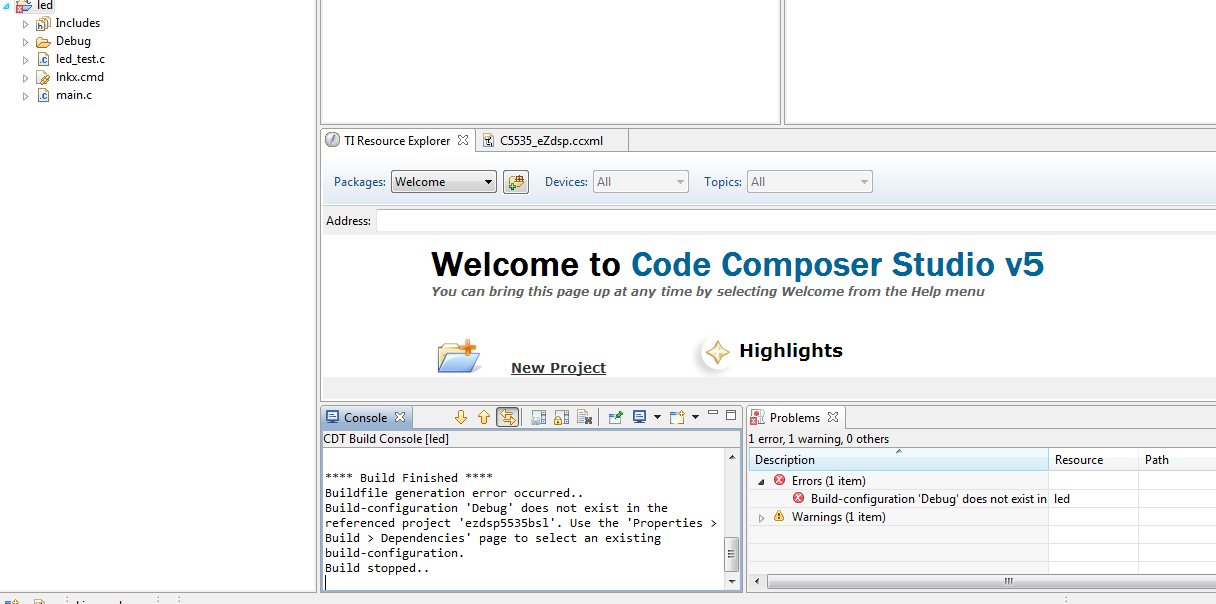This screenshot has height=604, width=1216.
Task: Click Copy Build Log icon in Console
Action: [539, 417]
